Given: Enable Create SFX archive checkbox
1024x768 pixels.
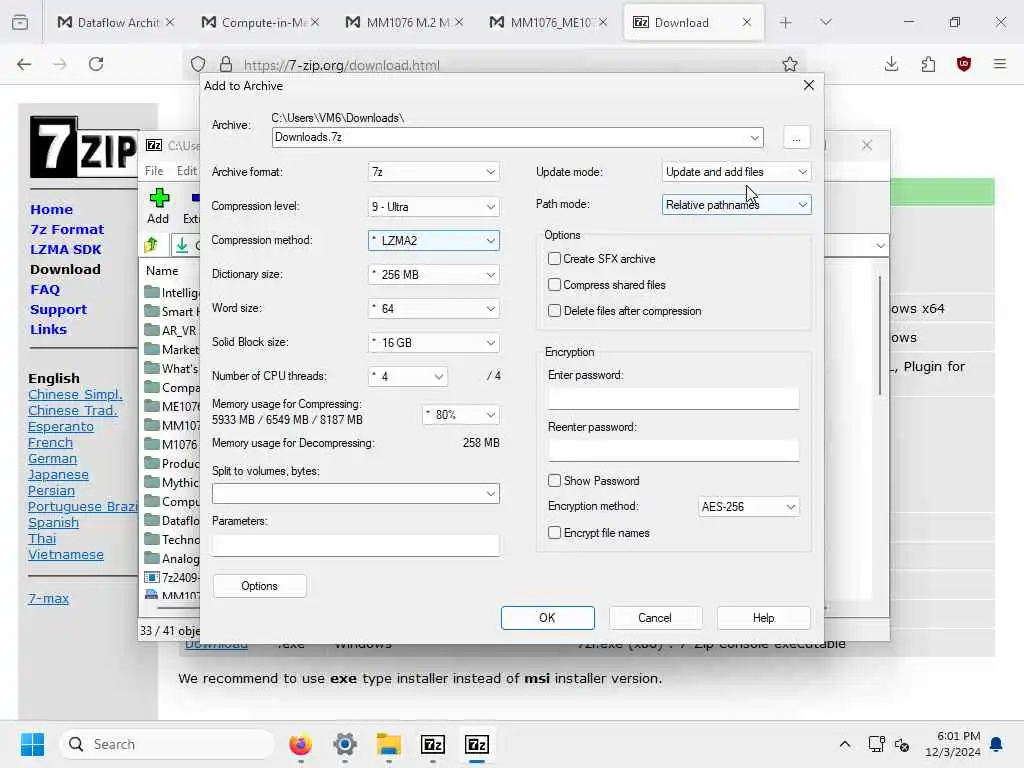Looking at the screenshot, I should (x=554, y=259).
